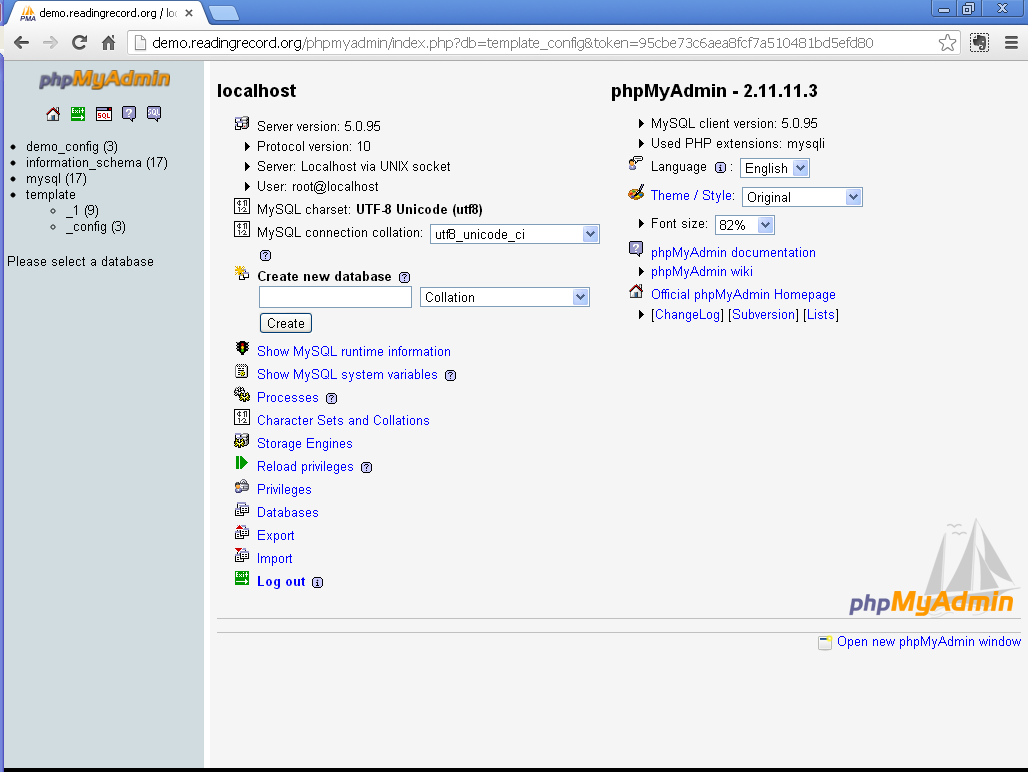Click help icon beside Reload privileges
This screenshot has height=772, width=1028.
[366, 467]
